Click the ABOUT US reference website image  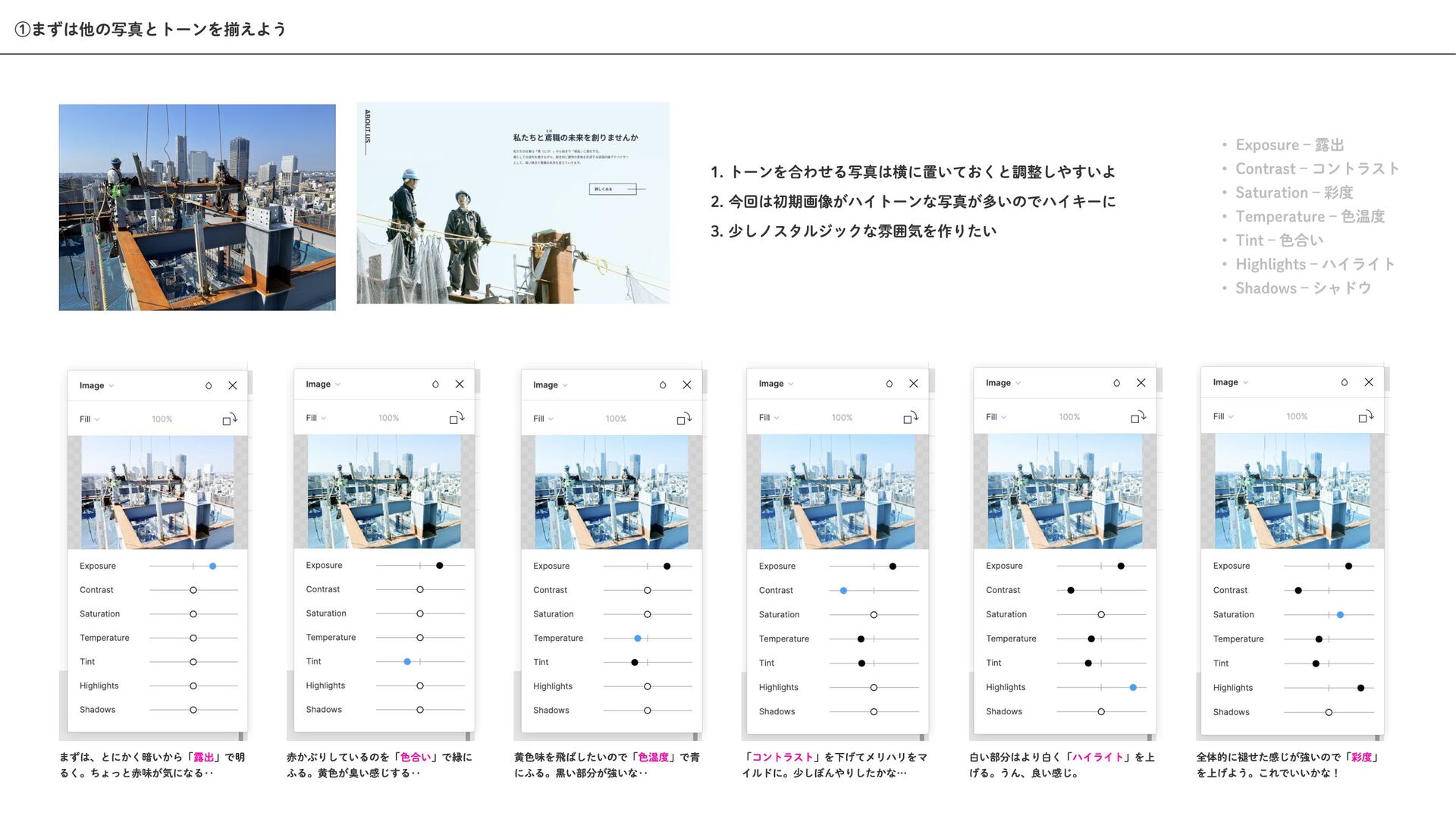pyautogui.click(x=513, y=203)
